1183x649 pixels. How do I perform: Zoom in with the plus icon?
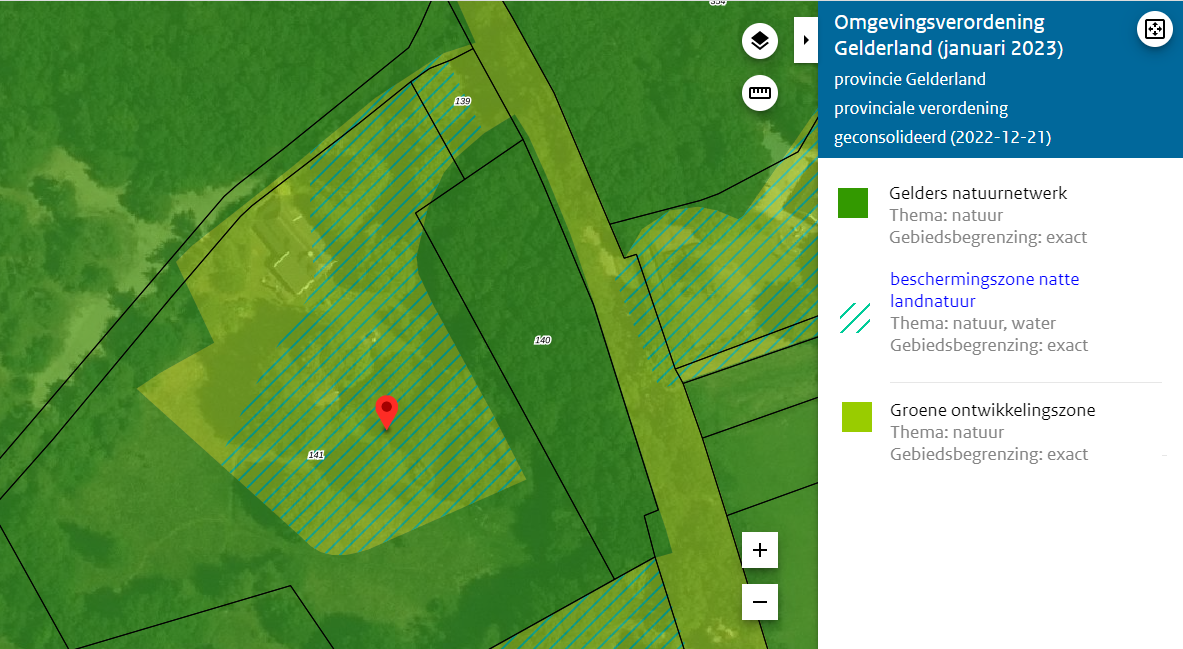759,549
